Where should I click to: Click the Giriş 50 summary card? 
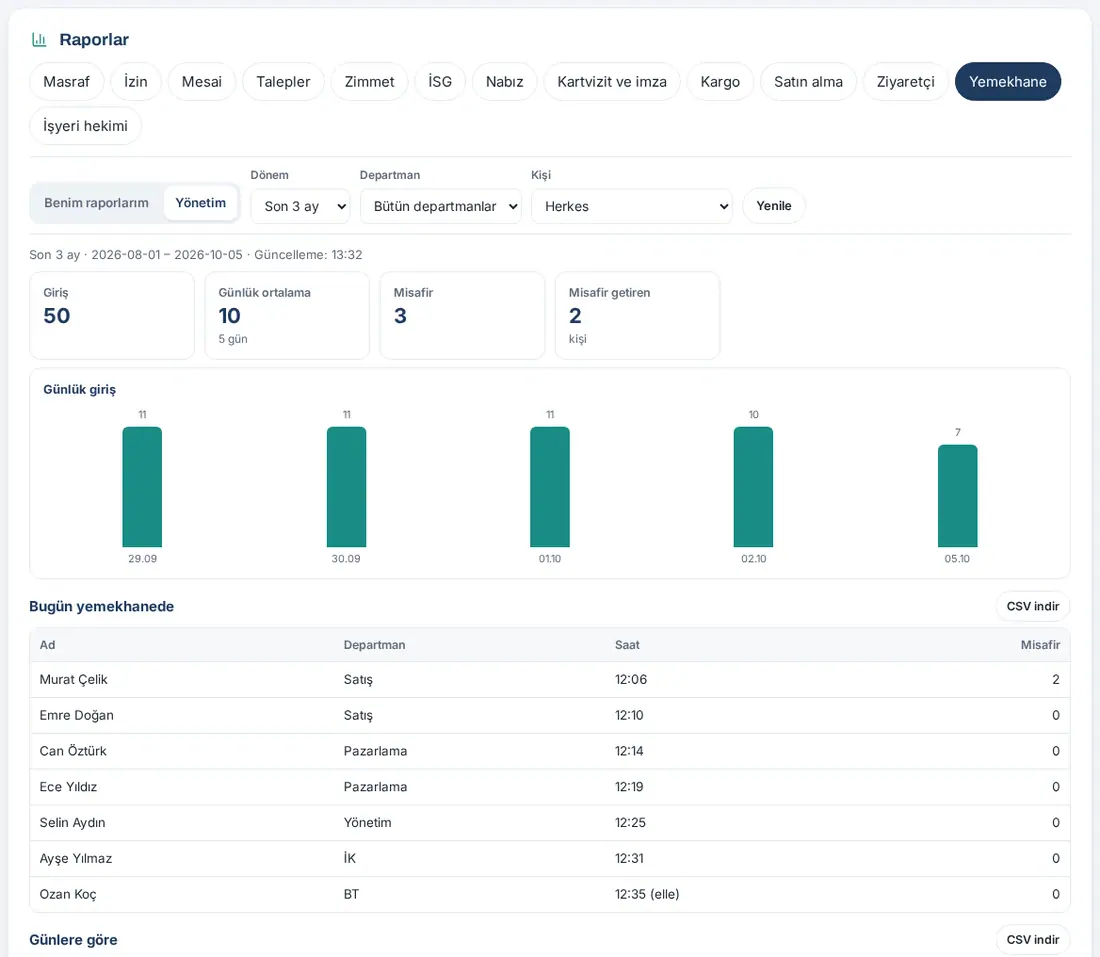pos(112,316)
